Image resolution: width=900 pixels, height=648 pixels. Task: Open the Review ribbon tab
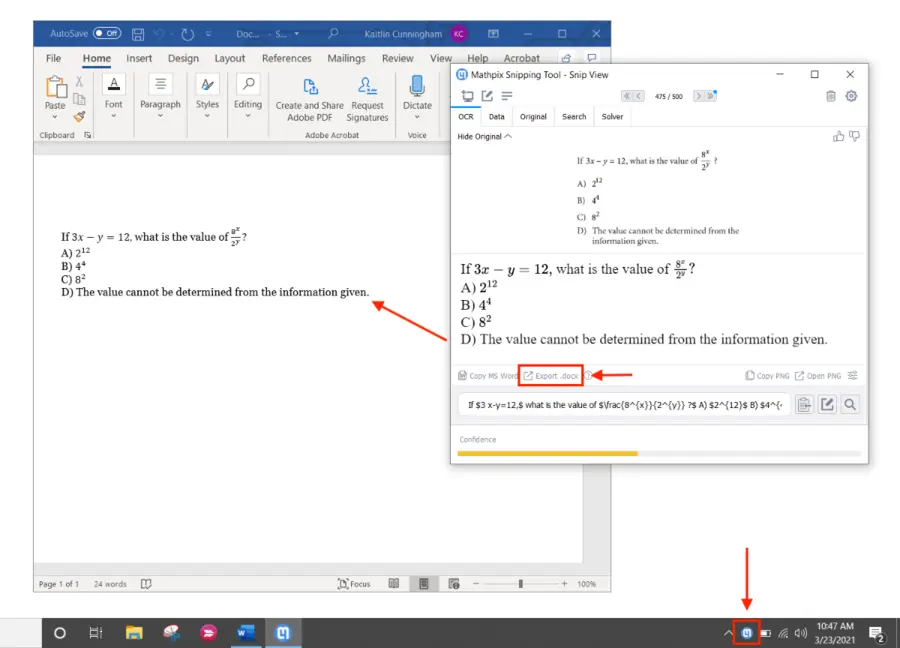pyautogui.click(x=397, y=58)
